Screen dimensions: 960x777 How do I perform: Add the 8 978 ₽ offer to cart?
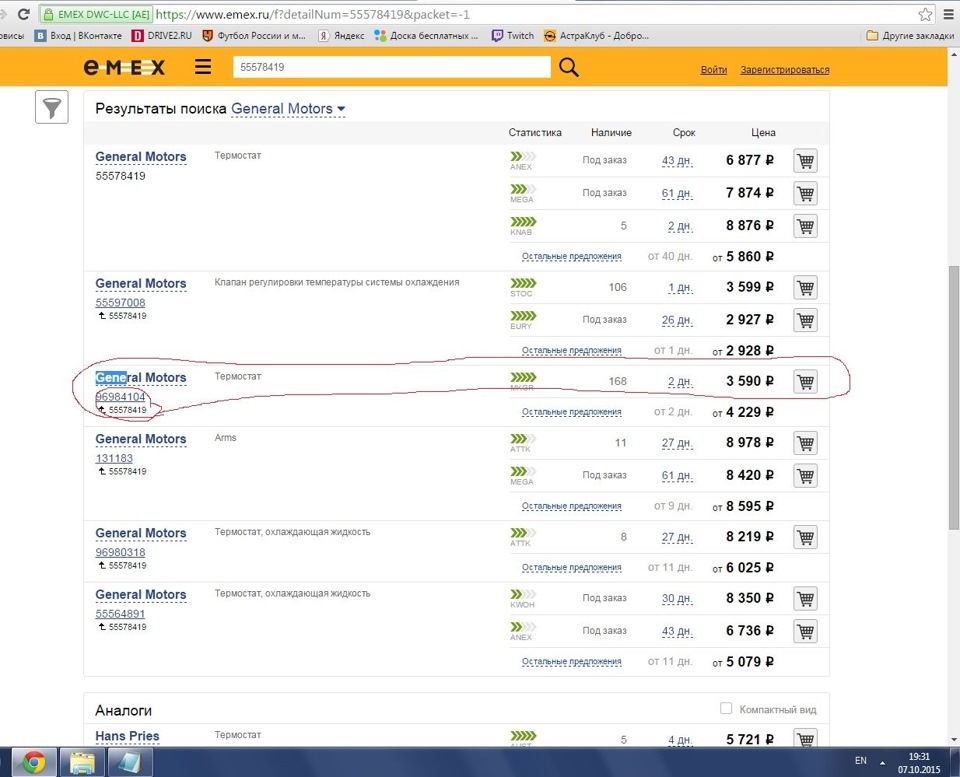click(805, 443)
